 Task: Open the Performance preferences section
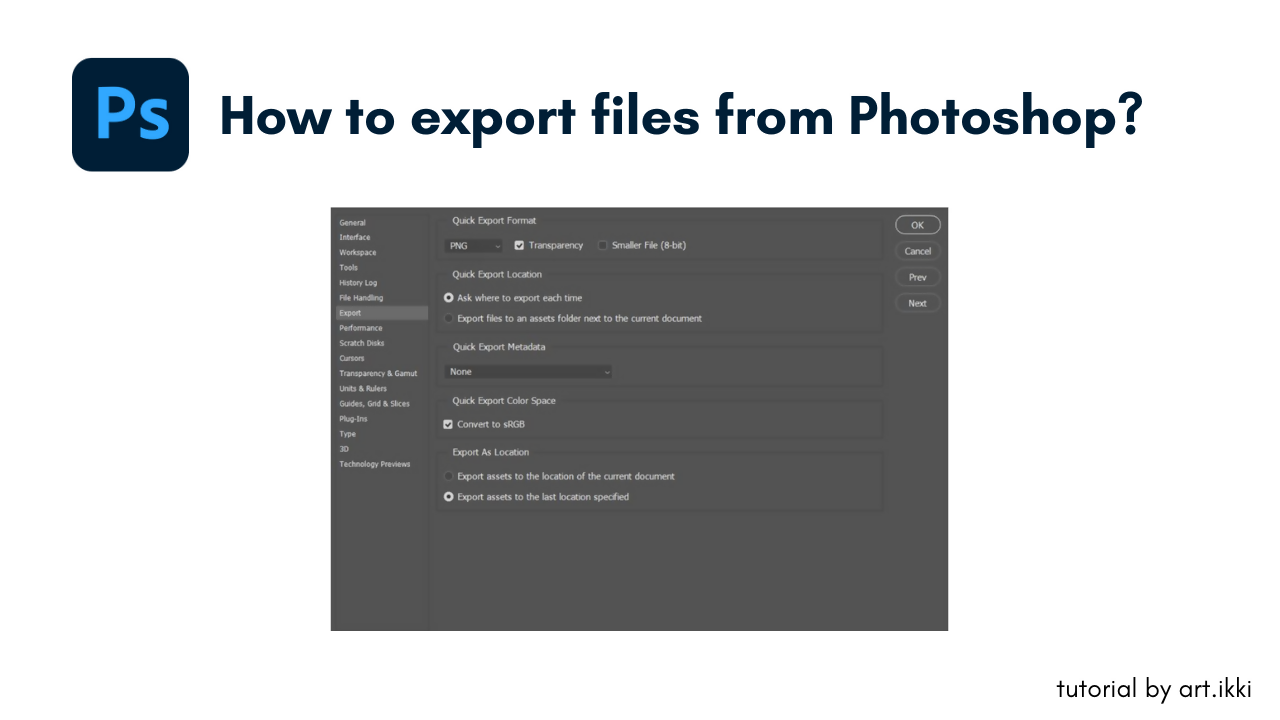pos(360,328)
